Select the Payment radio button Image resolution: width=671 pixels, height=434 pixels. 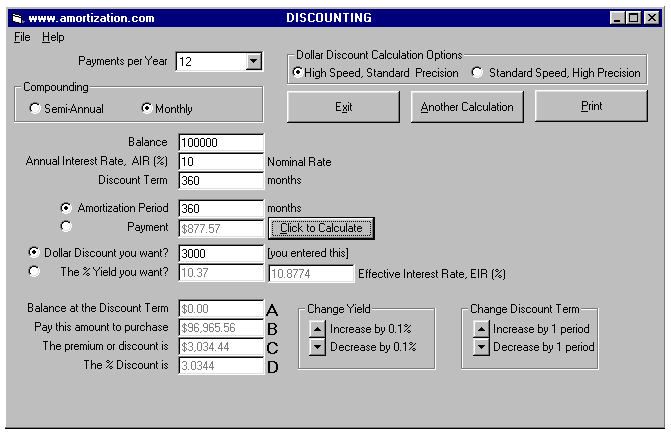click(67, 227)
